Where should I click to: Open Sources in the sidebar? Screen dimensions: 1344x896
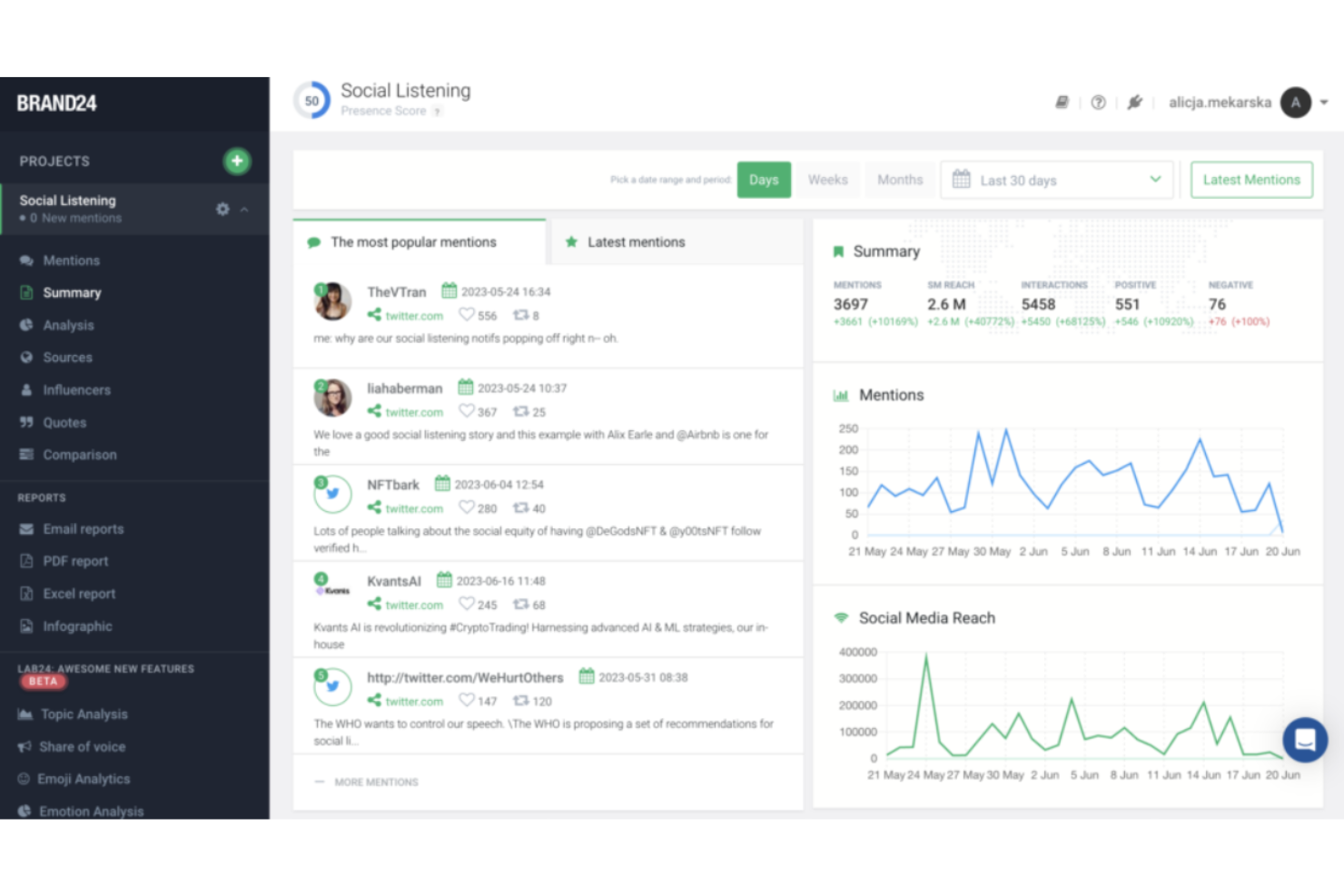tap(67, 358)
